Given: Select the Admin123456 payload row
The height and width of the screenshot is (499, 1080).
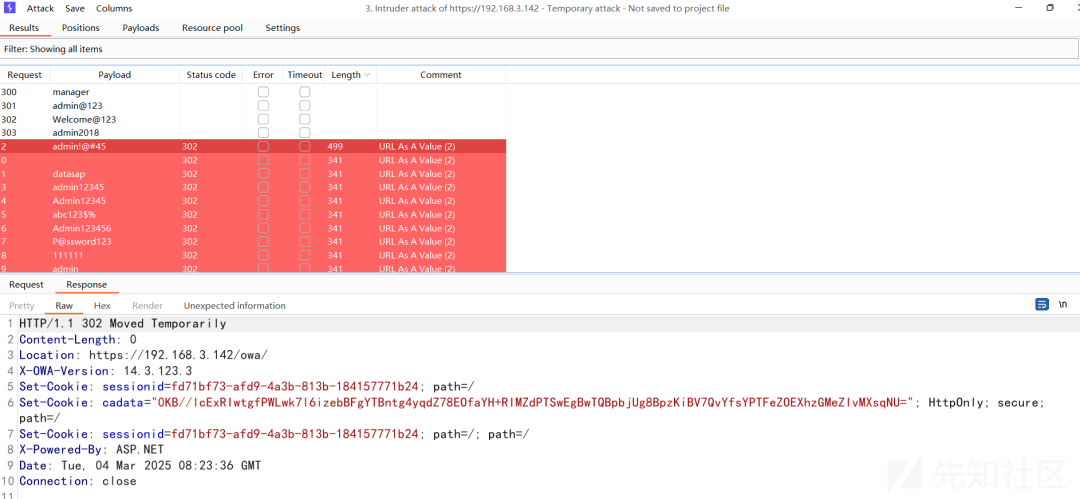Looking at the screenshot, I should point(253,228).
